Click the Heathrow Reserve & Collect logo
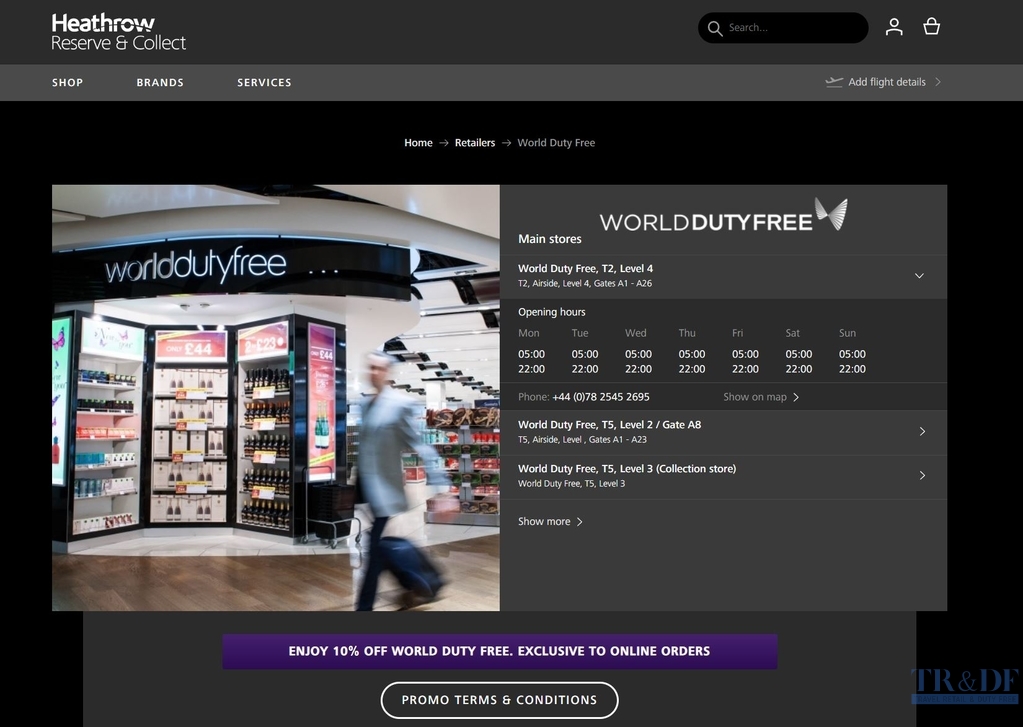This screenshot has height=727, width=1023. [x=119, y=32]
